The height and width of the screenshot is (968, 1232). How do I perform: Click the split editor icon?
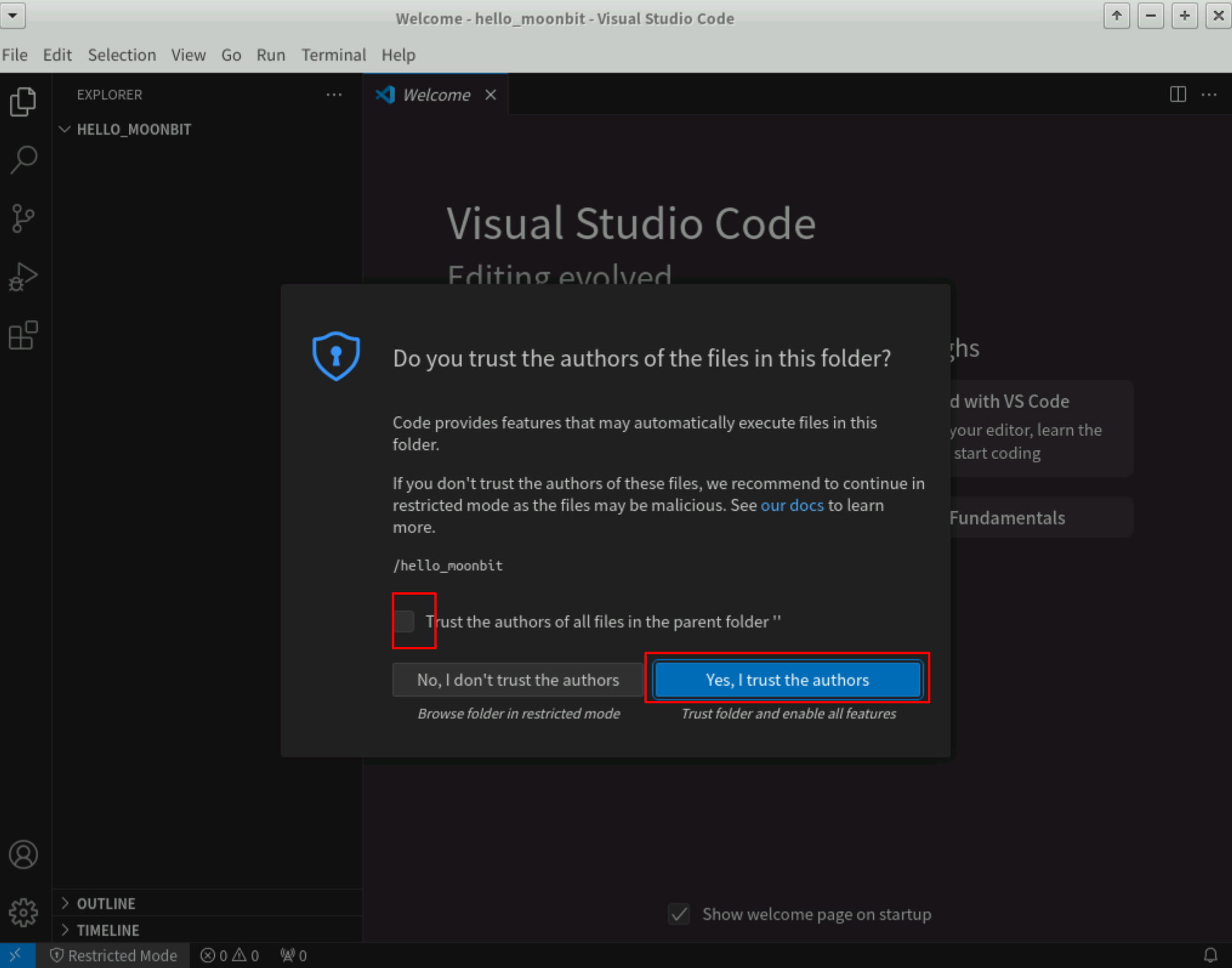click(1177, 94)
